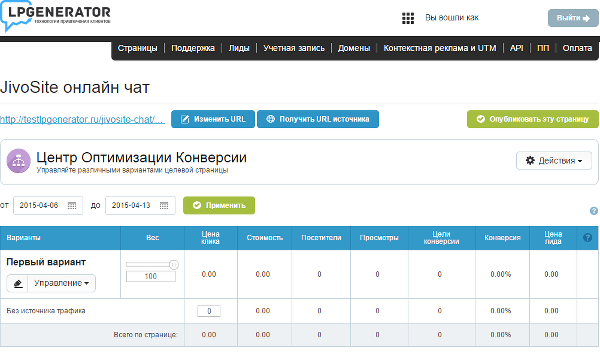The height and width of the screenshot is (363, 600).
Task: Open the Поддержка menu item
Action: 193,48
